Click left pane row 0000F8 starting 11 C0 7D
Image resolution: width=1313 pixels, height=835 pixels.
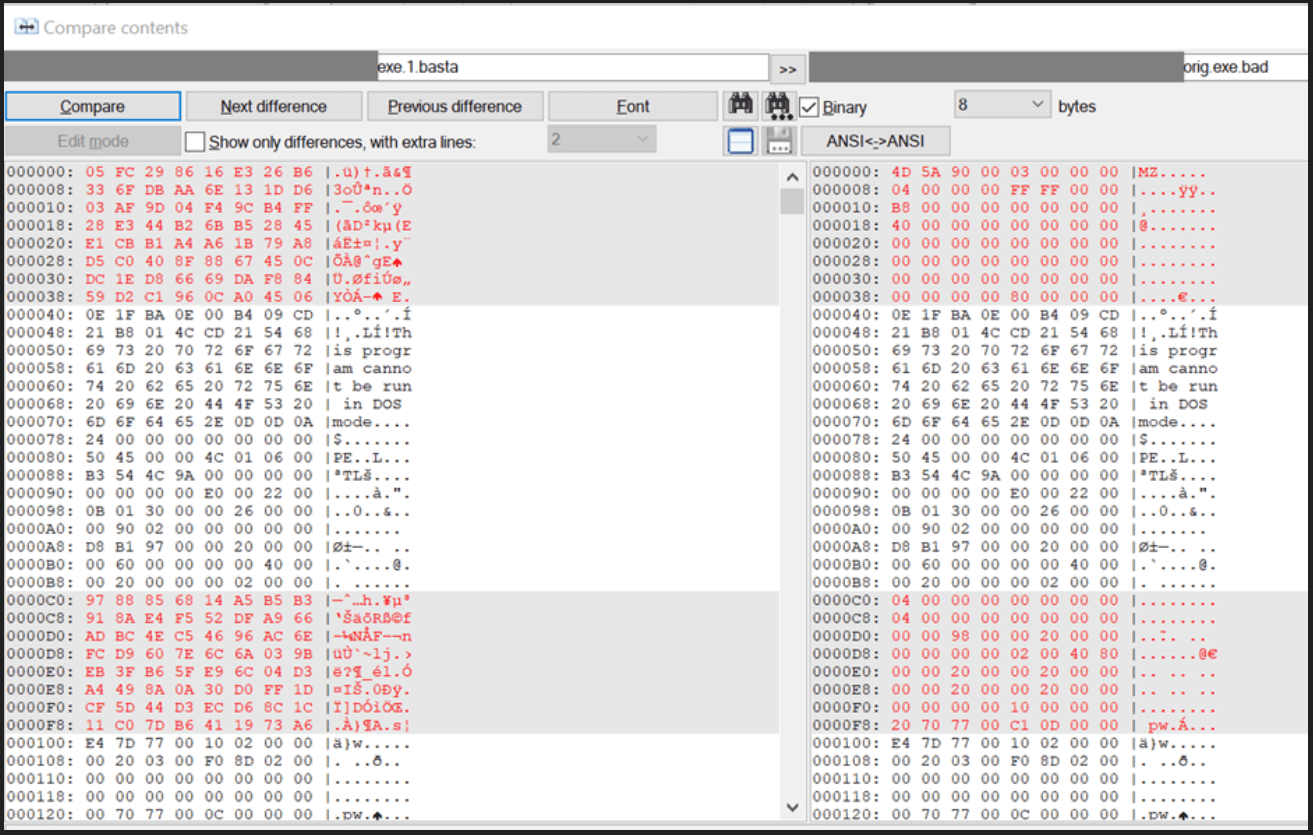[210, 726]
